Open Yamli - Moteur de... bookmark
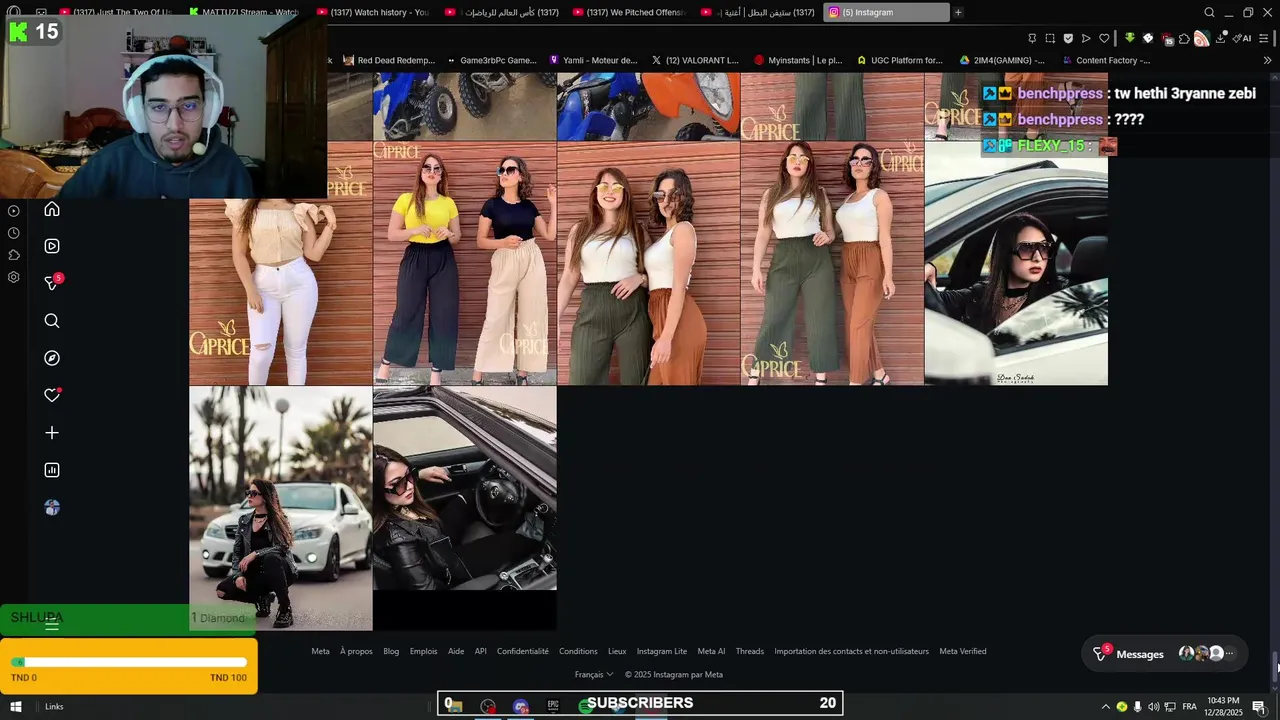Image resolution: width=1280 pixels, height=720 pixels. pos(593,60)
